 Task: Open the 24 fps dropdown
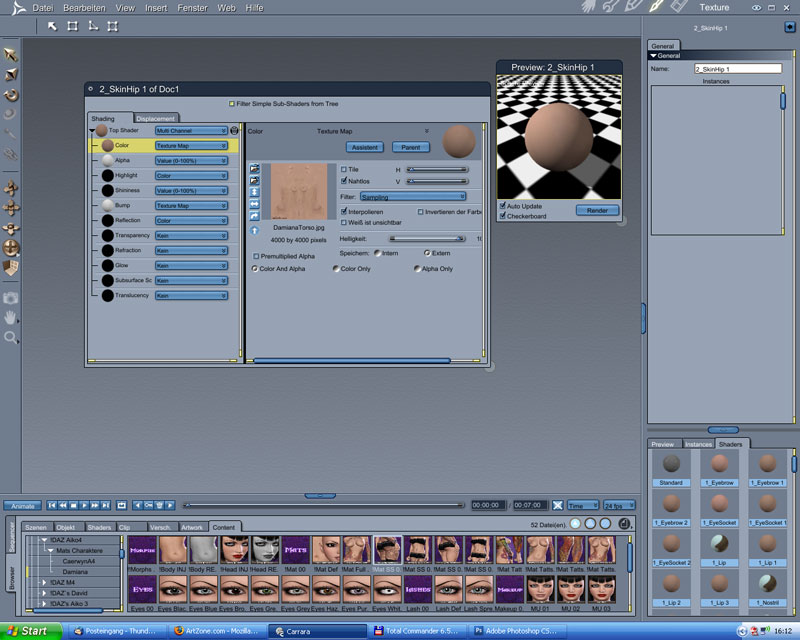click(x=619, y=505)
